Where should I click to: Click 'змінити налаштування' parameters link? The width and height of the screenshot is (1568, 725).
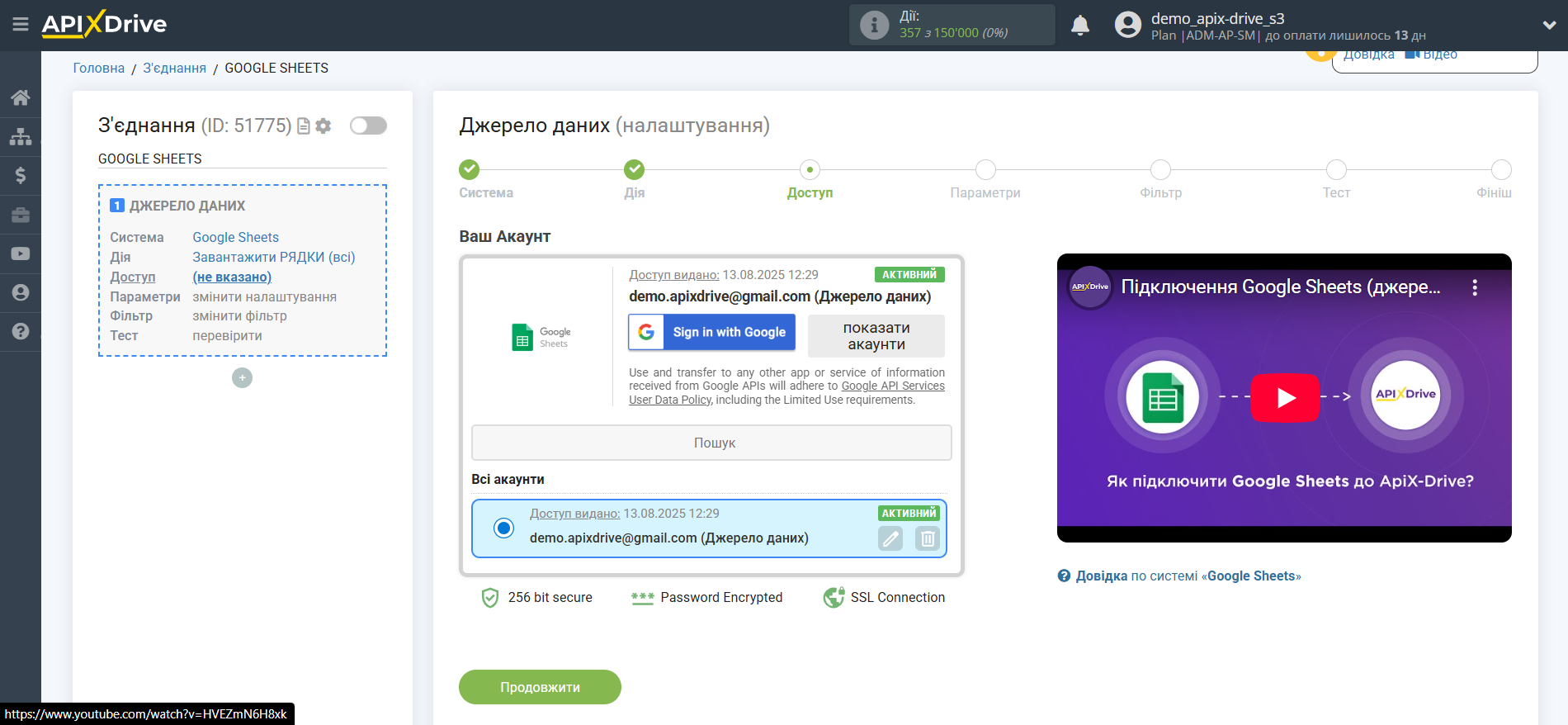click(x=265, y=296)
